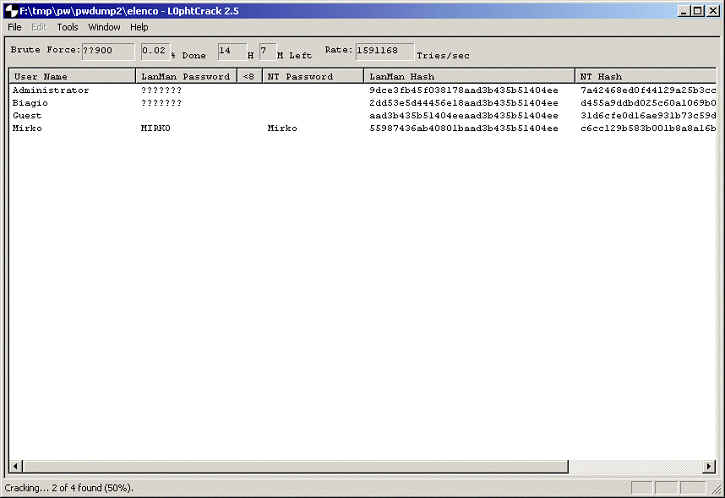The height and width of the screenshot is (498, 725).
Task: Click NT hash starting d455a9ddbd025c60
Action: pos(648,103)
